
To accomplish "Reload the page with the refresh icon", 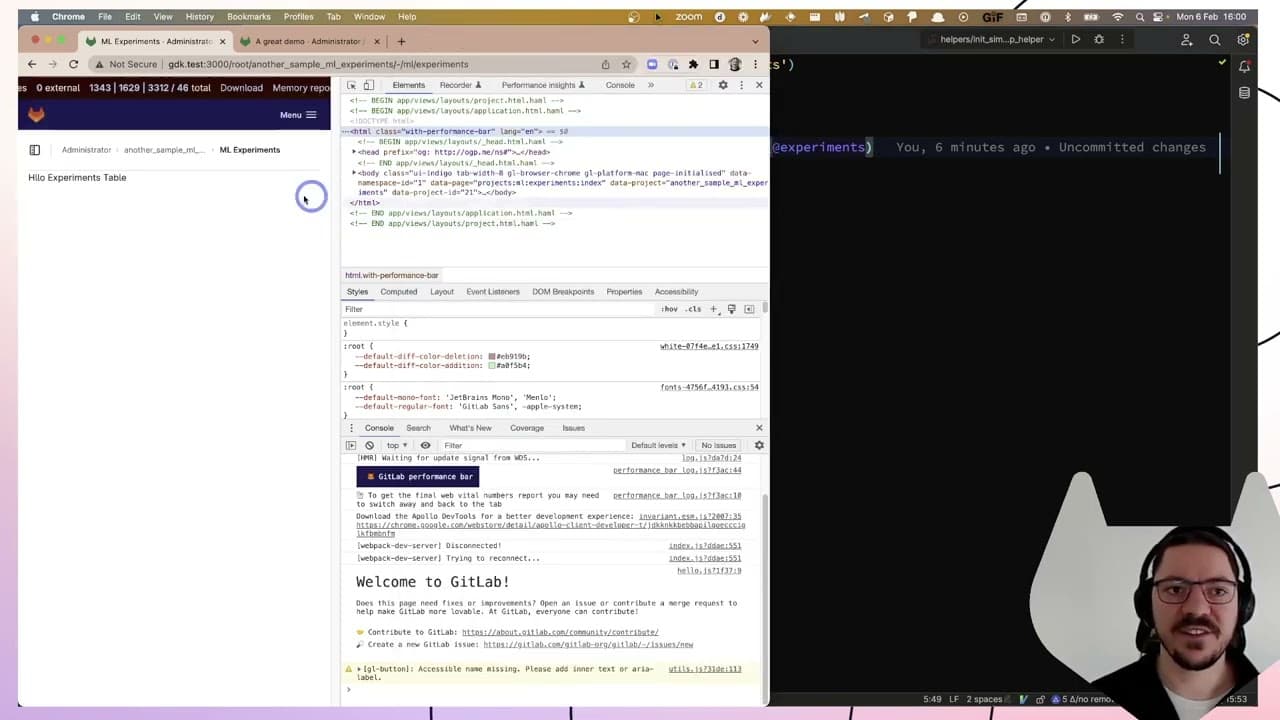I will tap(73, 64).
